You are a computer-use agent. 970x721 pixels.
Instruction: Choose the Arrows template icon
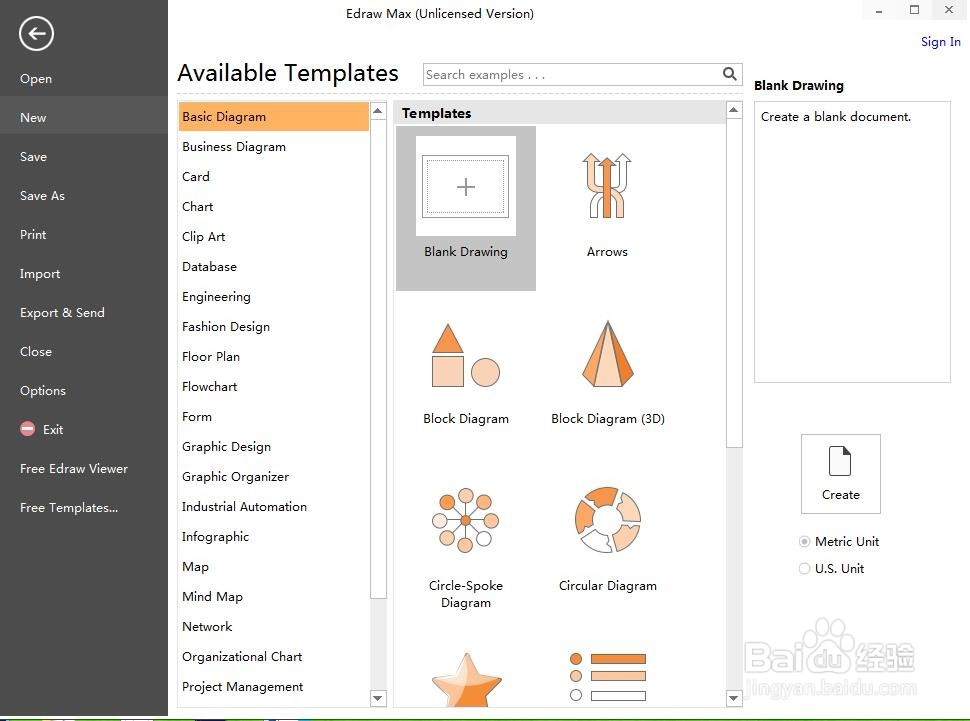click(607, 186)
